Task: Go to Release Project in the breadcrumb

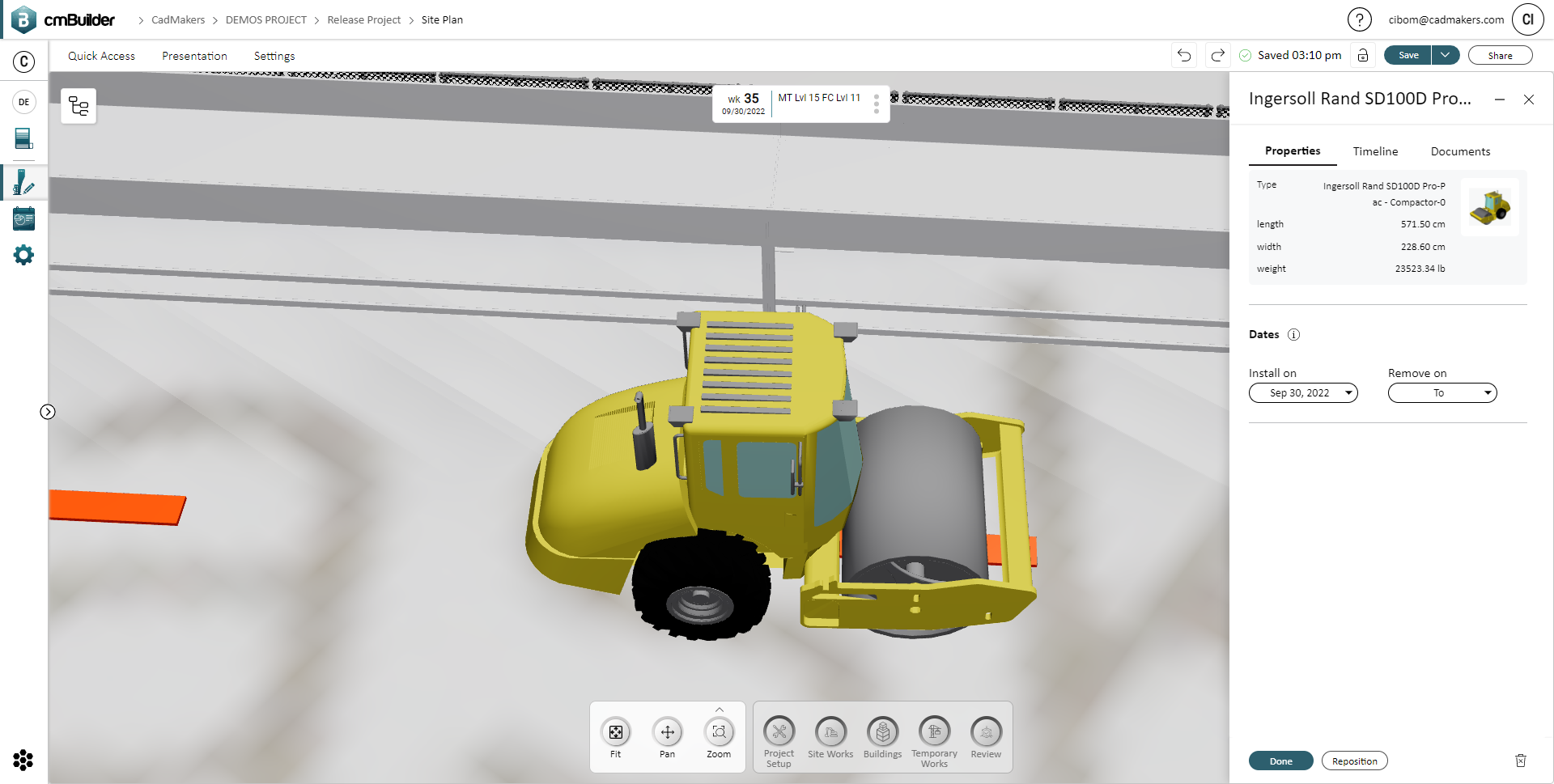Action: tap(364, 19)
